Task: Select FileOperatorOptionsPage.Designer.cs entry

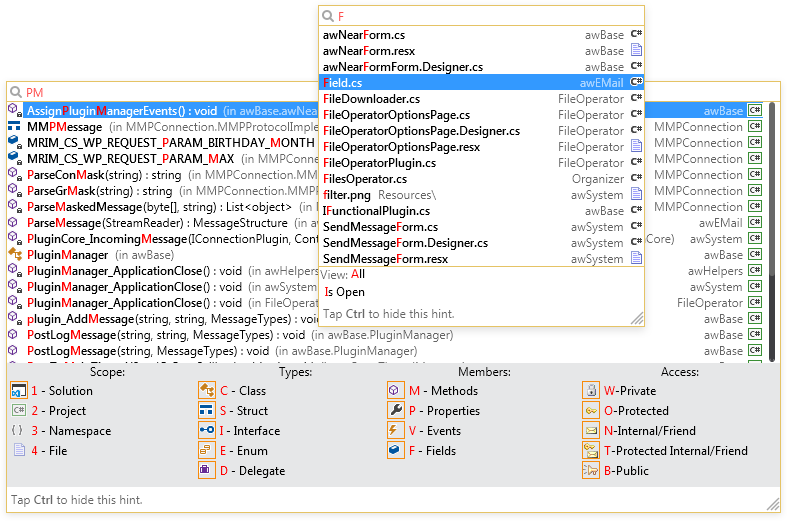Action: (481, 131)
